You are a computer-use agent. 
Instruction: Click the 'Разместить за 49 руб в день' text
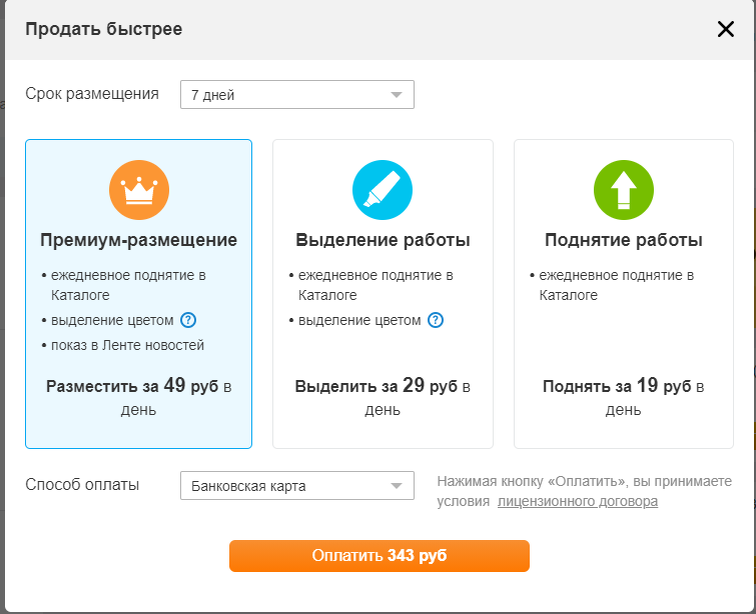(x=139, y=397)
